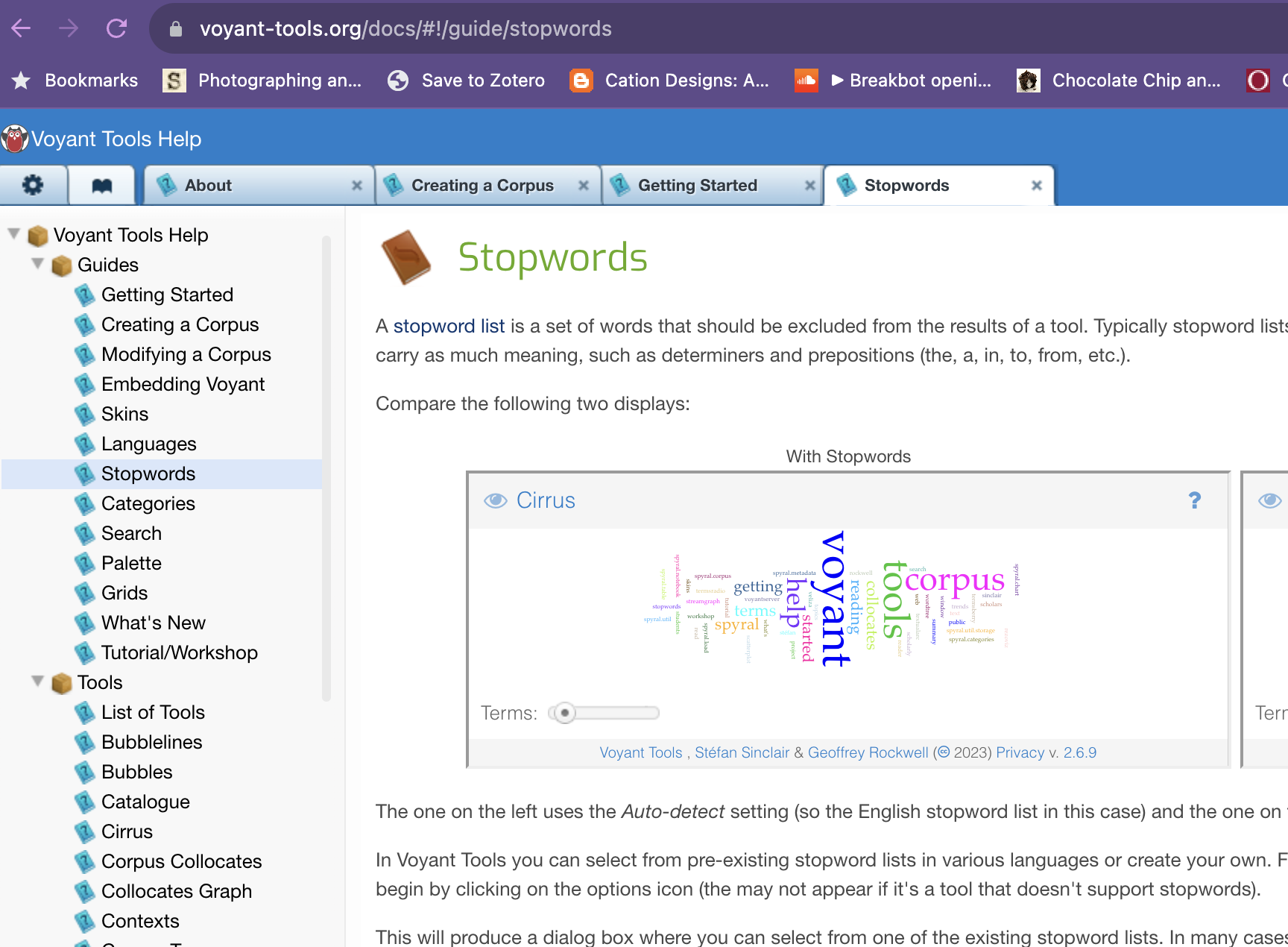Open the 2.6.9 version link
1288x947 pixels.
click(x=1080, y=752)
